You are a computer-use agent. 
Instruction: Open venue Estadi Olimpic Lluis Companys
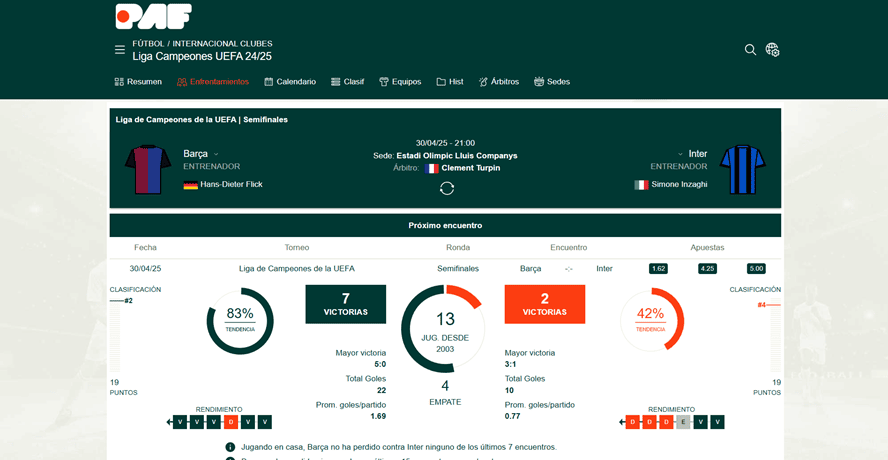[456, 156]
